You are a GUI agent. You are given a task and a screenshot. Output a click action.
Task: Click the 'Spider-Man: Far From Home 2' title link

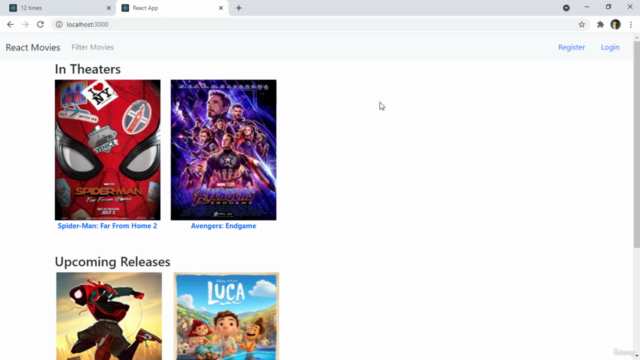coord(107,226)
